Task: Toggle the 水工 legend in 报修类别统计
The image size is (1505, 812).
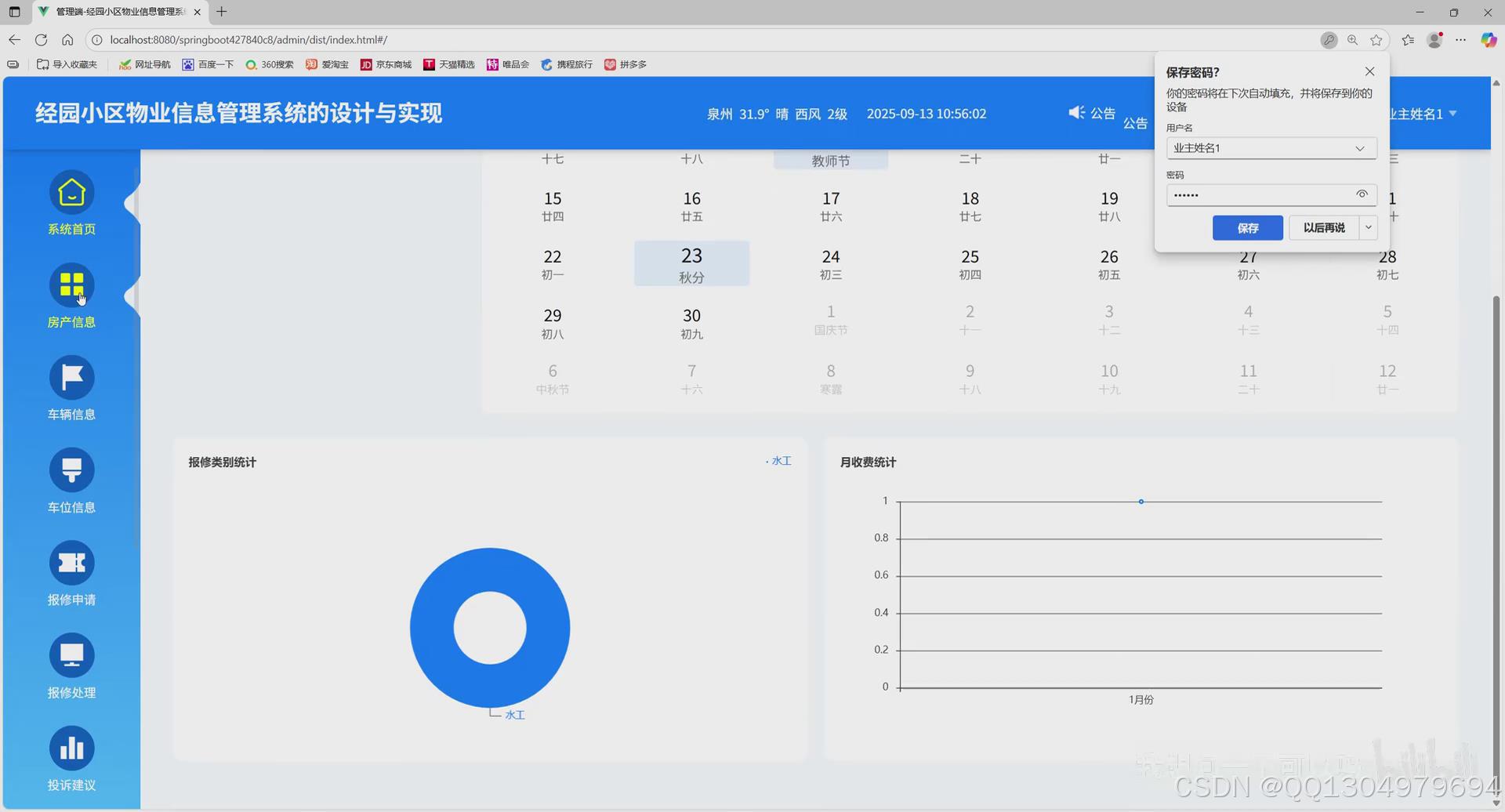Action: (779, 461)
